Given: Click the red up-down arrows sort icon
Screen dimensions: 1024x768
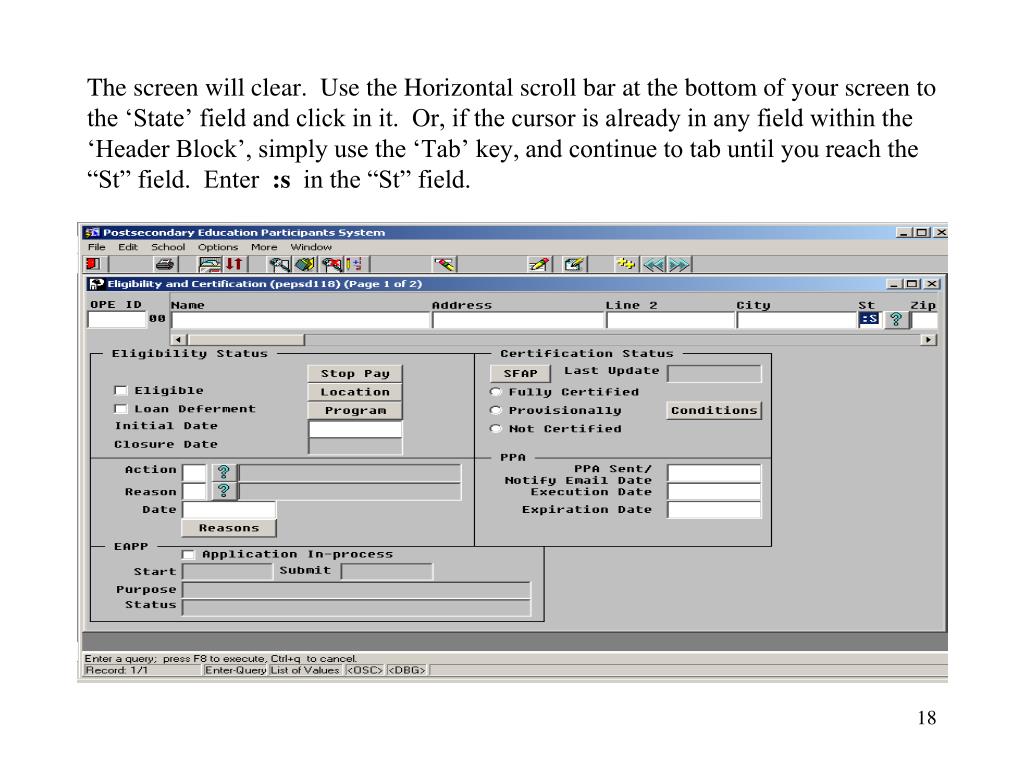Looking at the screenshot, I should coord(234,265).
